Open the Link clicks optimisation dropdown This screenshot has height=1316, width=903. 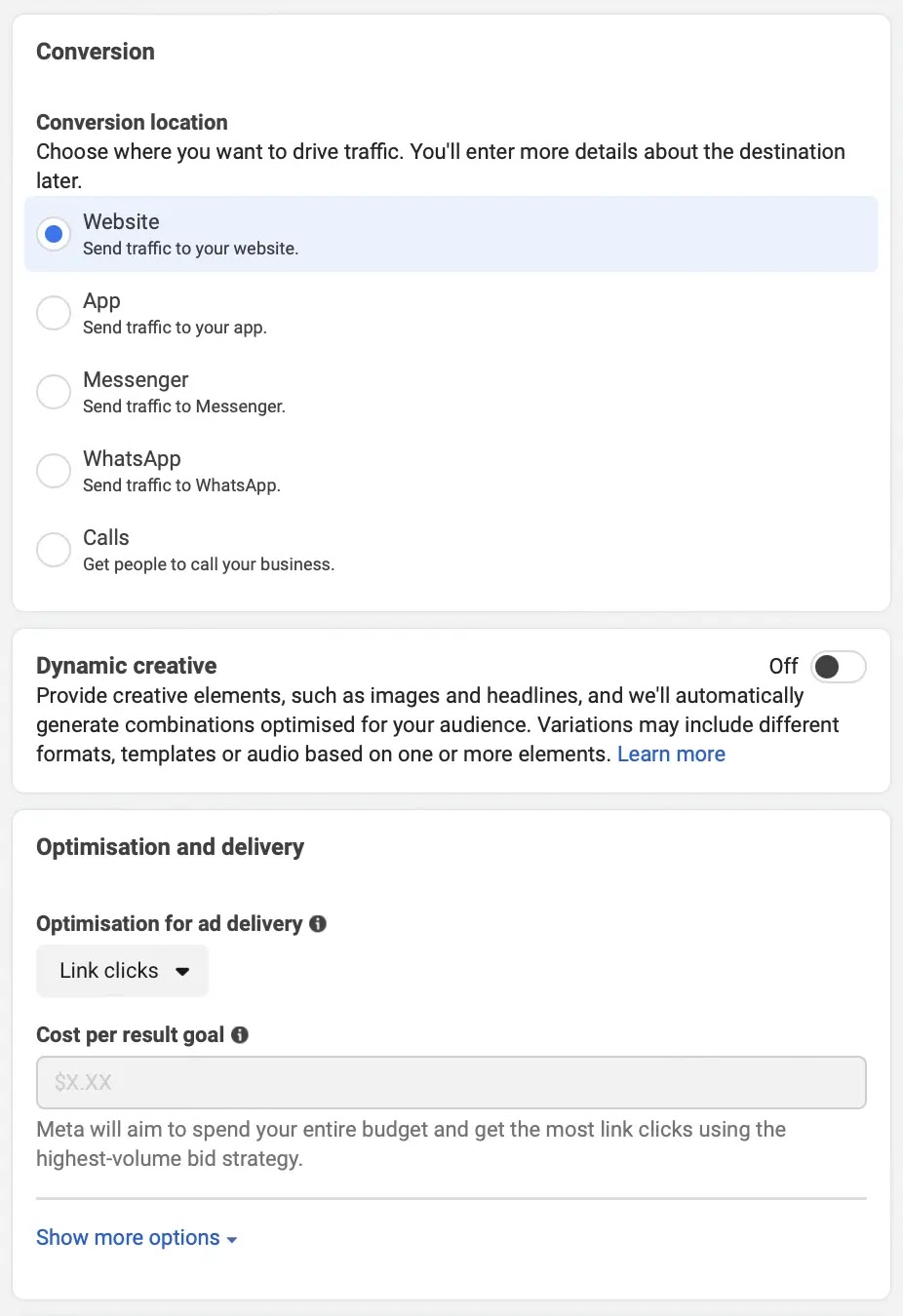(122, 971)
